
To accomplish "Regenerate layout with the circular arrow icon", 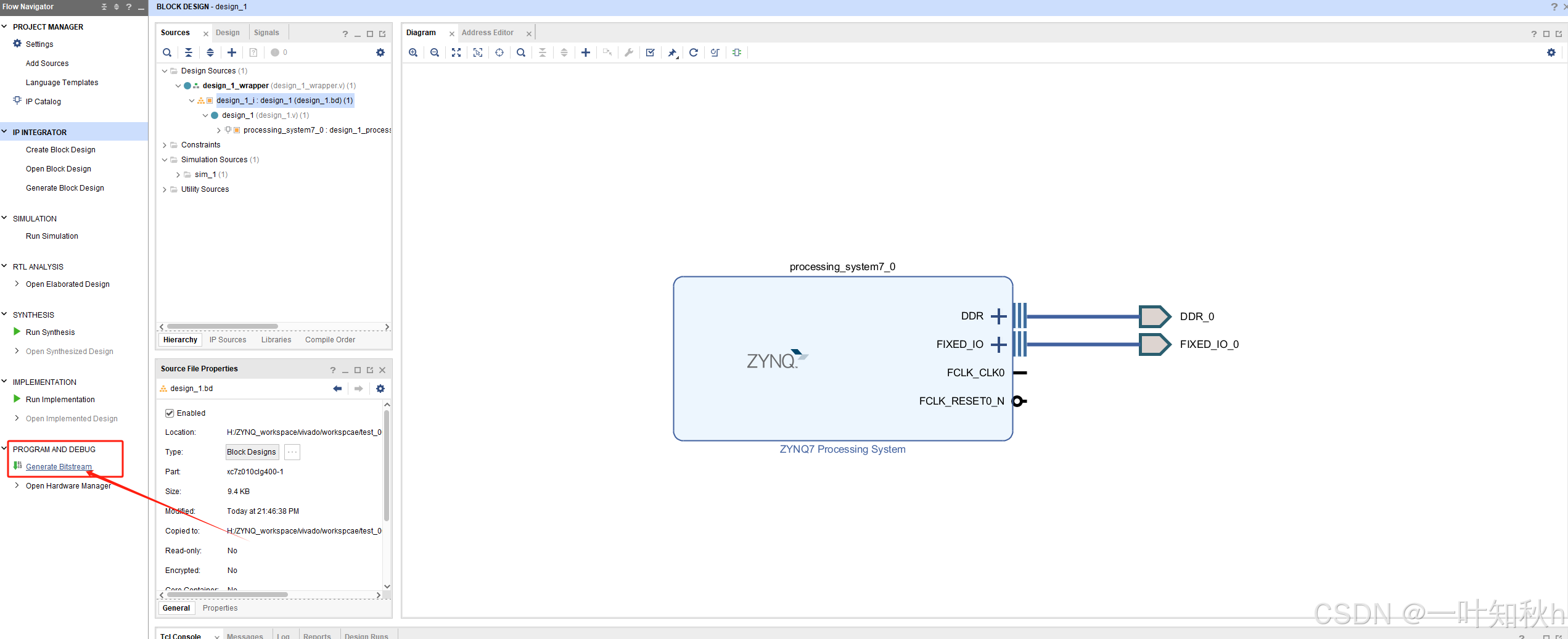I will (x=694, y=52).
